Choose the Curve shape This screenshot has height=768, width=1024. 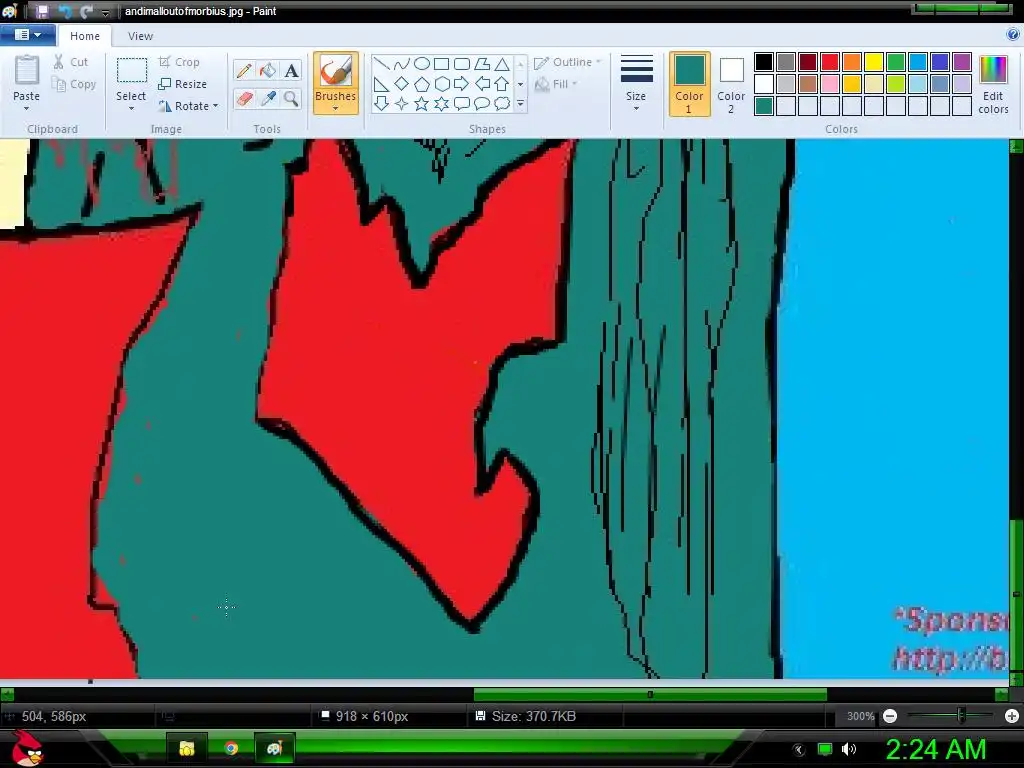[x=402, y=64]
